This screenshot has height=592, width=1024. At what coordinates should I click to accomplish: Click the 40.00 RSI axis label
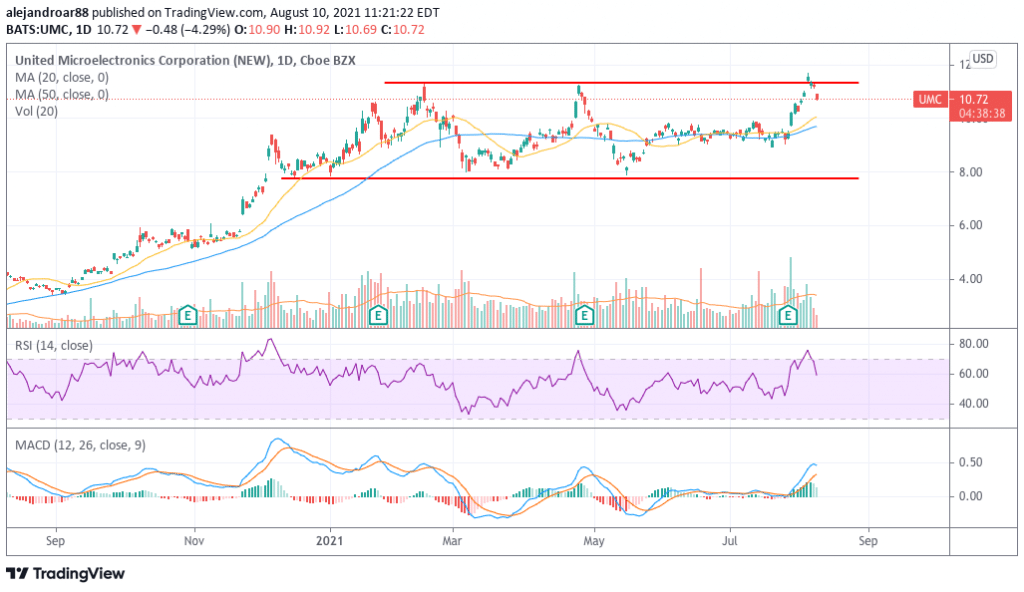pyautogui.click(x=973, y=404)
